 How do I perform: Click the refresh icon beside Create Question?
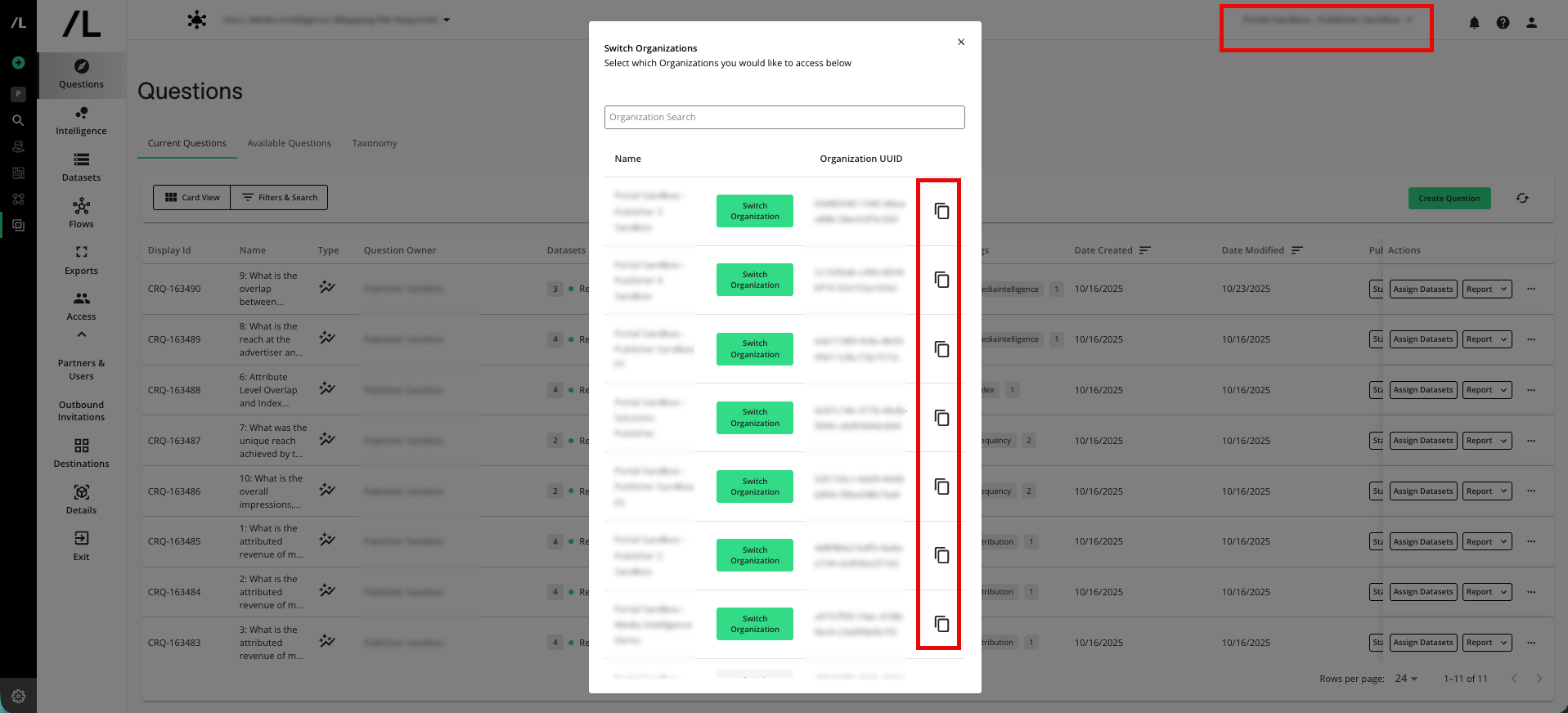pyautogui.click(x=1522, y=198)
